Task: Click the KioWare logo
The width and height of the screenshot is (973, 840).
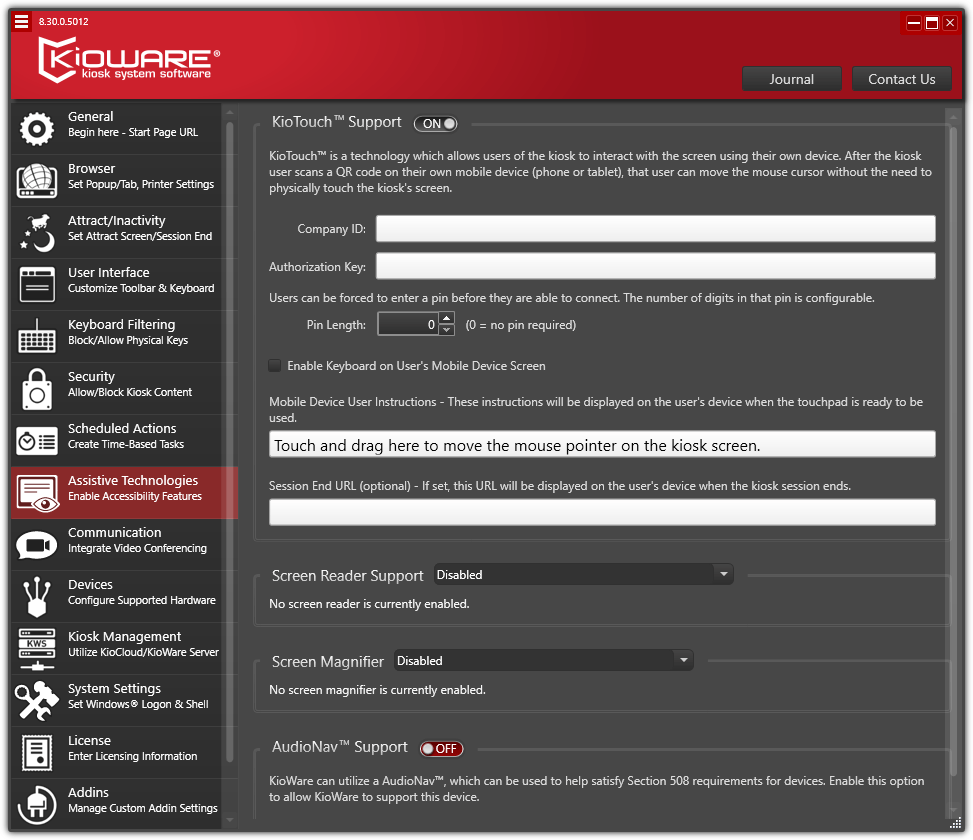Action: [129, 59]
